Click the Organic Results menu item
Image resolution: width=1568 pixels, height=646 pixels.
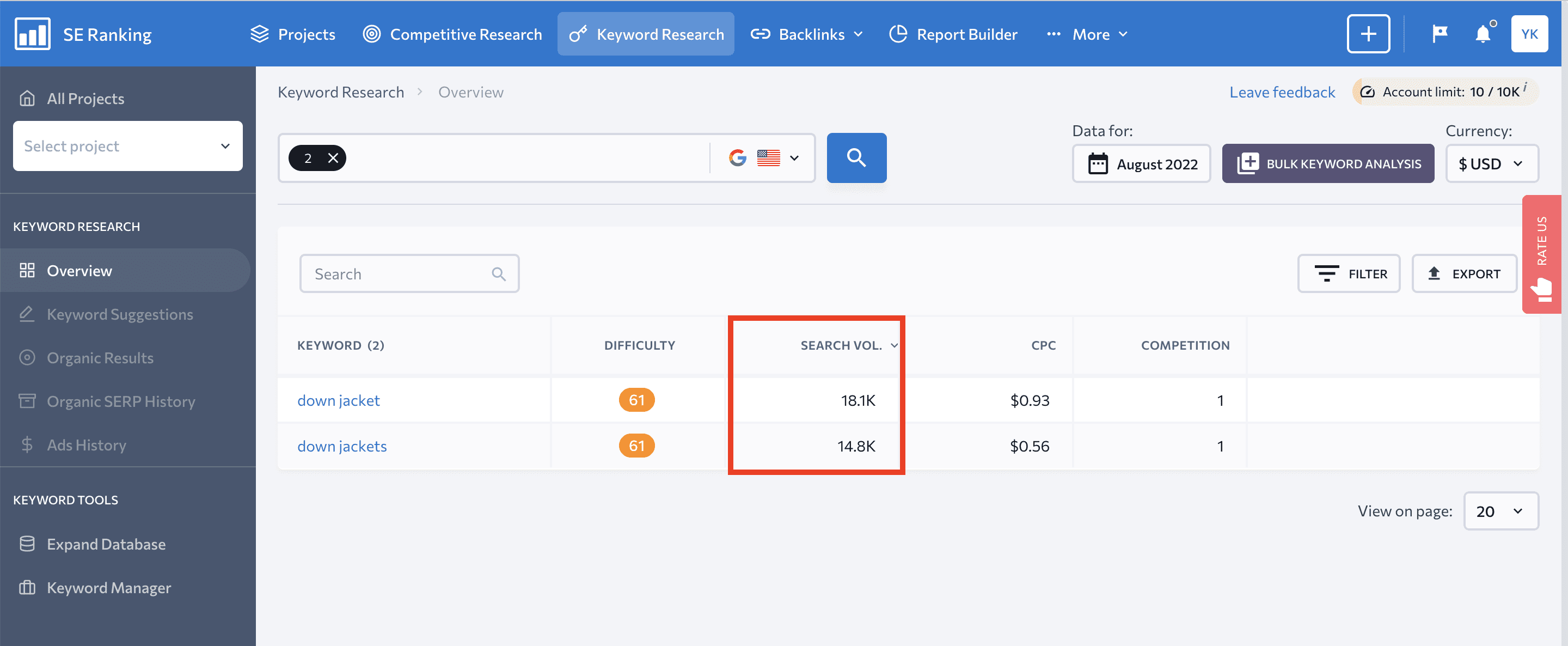100,357
